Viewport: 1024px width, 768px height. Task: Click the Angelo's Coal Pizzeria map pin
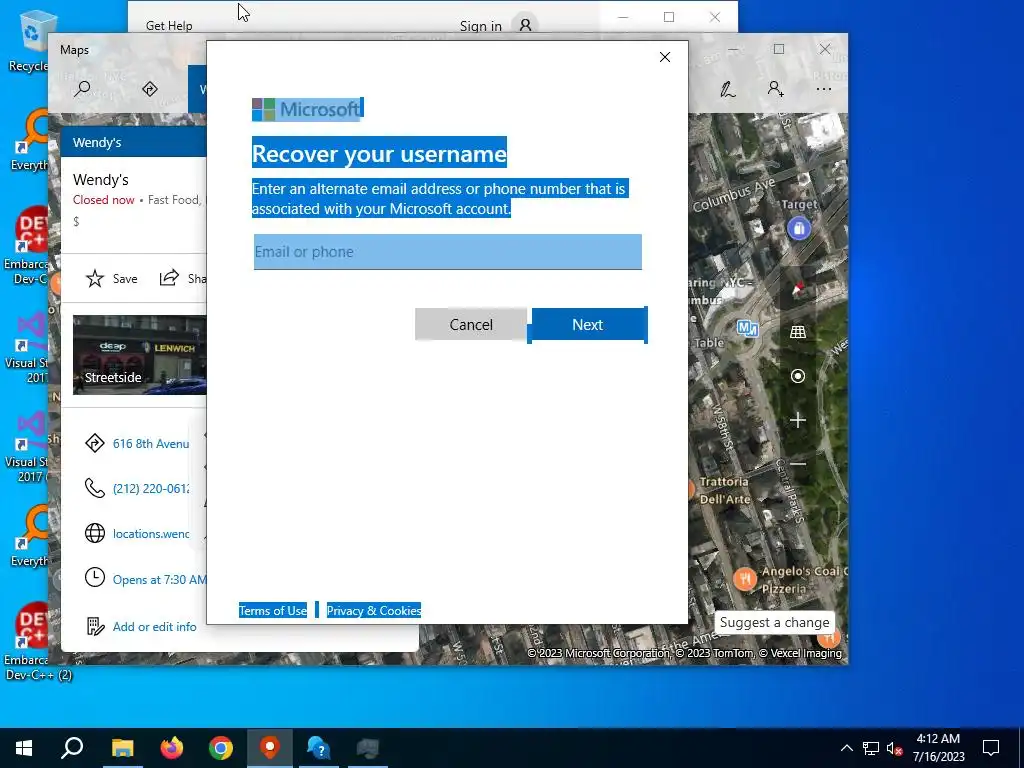744,579
